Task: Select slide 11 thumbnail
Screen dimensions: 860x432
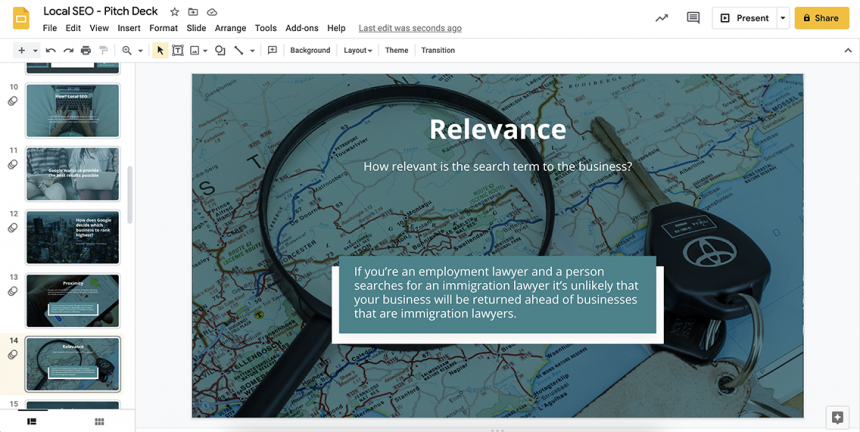Action: [x=72, y=174]
